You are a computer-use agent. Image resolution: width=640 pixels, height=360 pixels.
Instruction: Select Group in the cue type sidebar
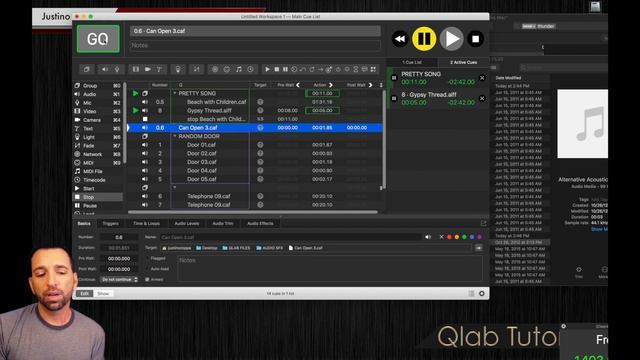(x=98, y=86)
